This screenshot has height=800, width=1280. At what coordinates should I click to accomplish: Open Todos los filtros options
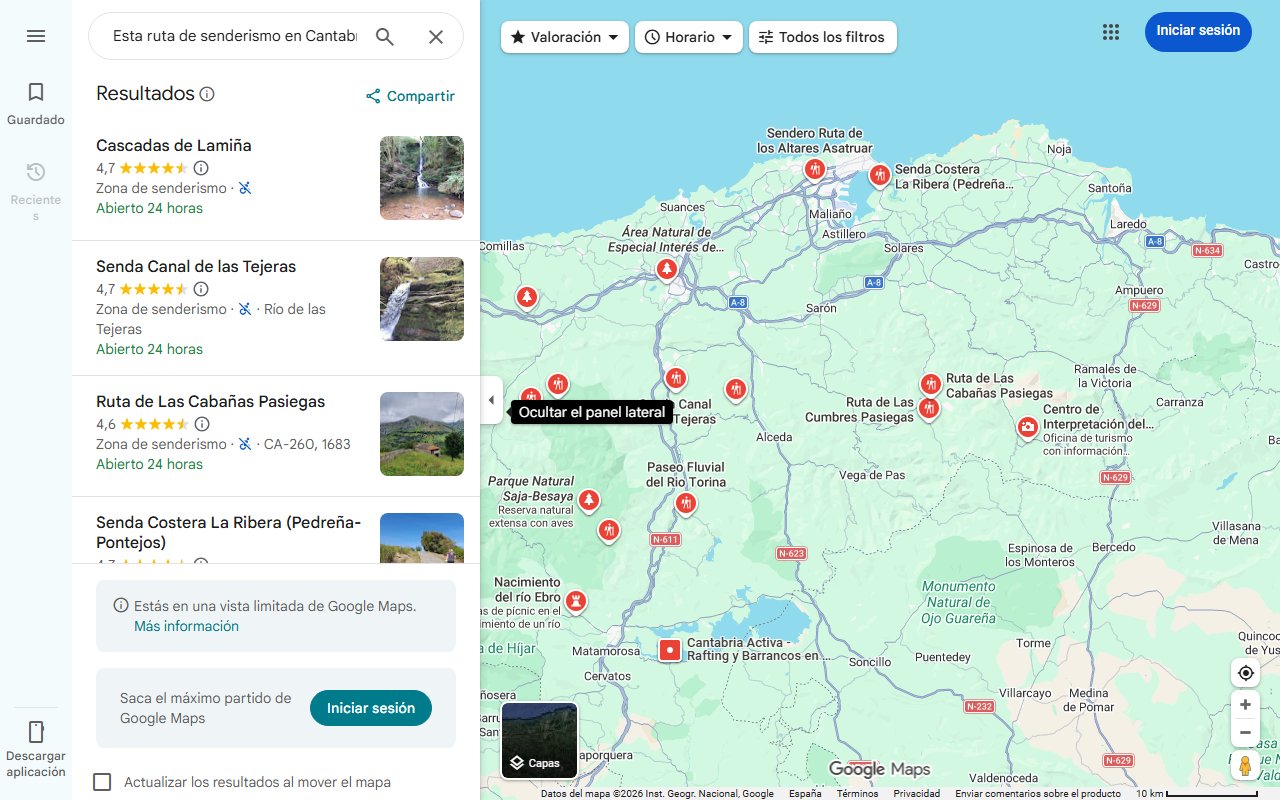pos(822,36)
